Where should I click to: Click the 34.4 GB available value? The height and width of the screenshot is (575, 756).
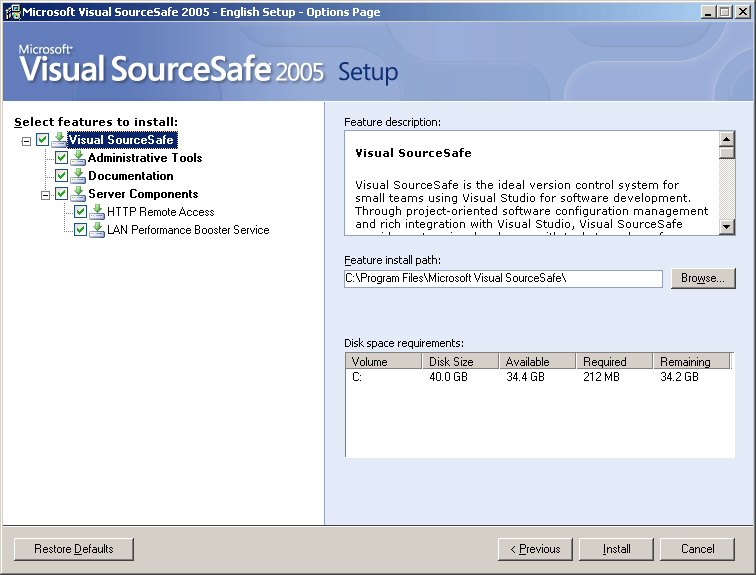click(x=526, y=377)
